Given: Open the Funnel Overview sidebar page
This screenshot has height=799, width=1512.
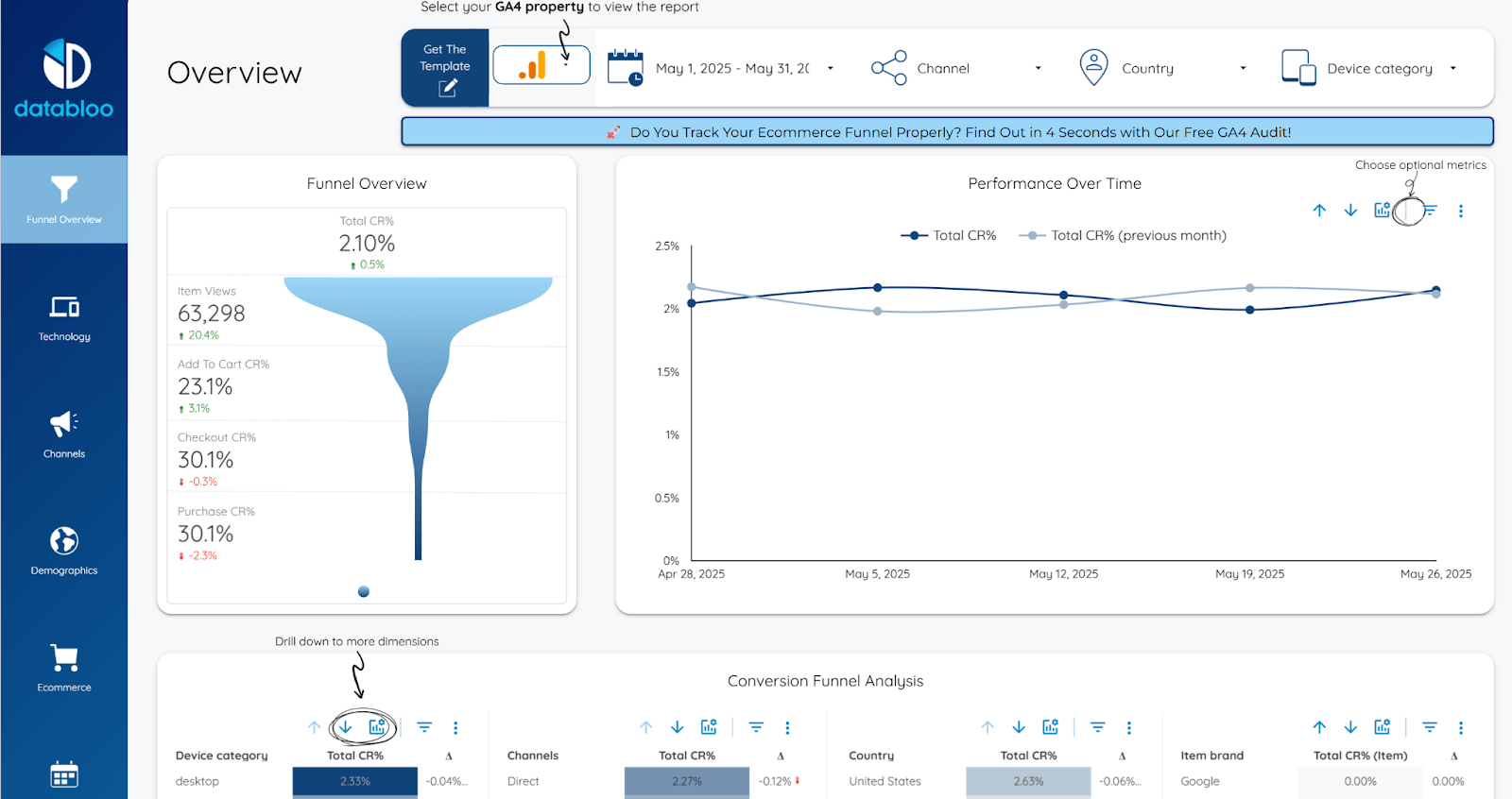Looking at the screenshot, I should 64,199.
